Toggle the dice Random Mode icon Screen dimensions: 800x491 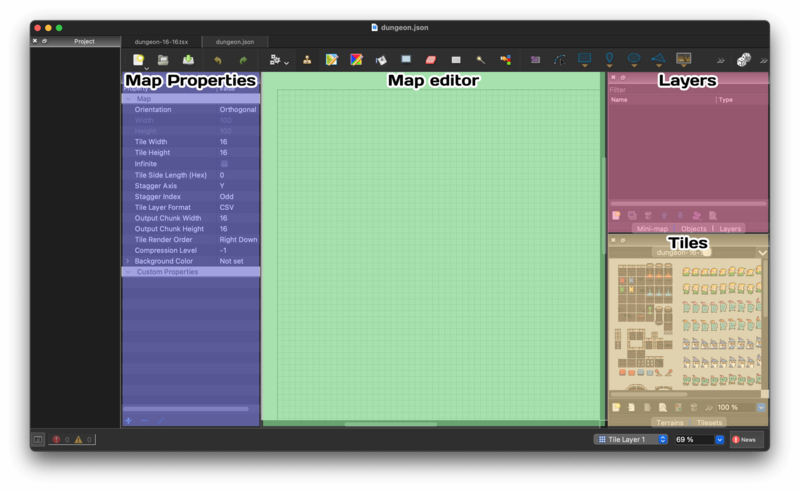click(744, 60)
